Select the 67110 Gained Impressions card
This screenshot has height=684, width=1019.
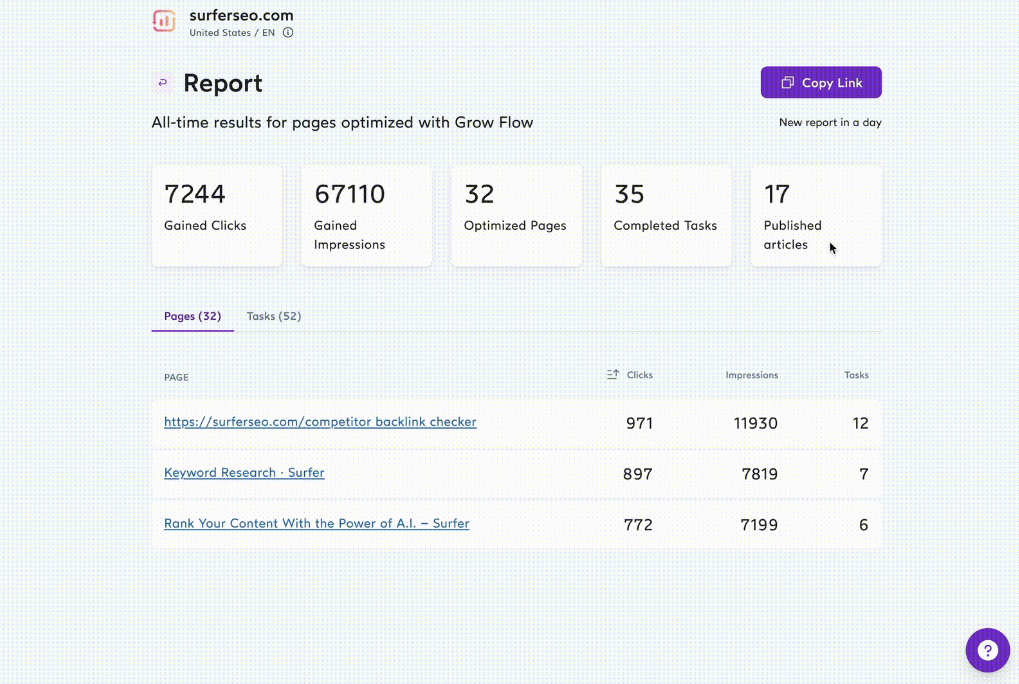367,216
